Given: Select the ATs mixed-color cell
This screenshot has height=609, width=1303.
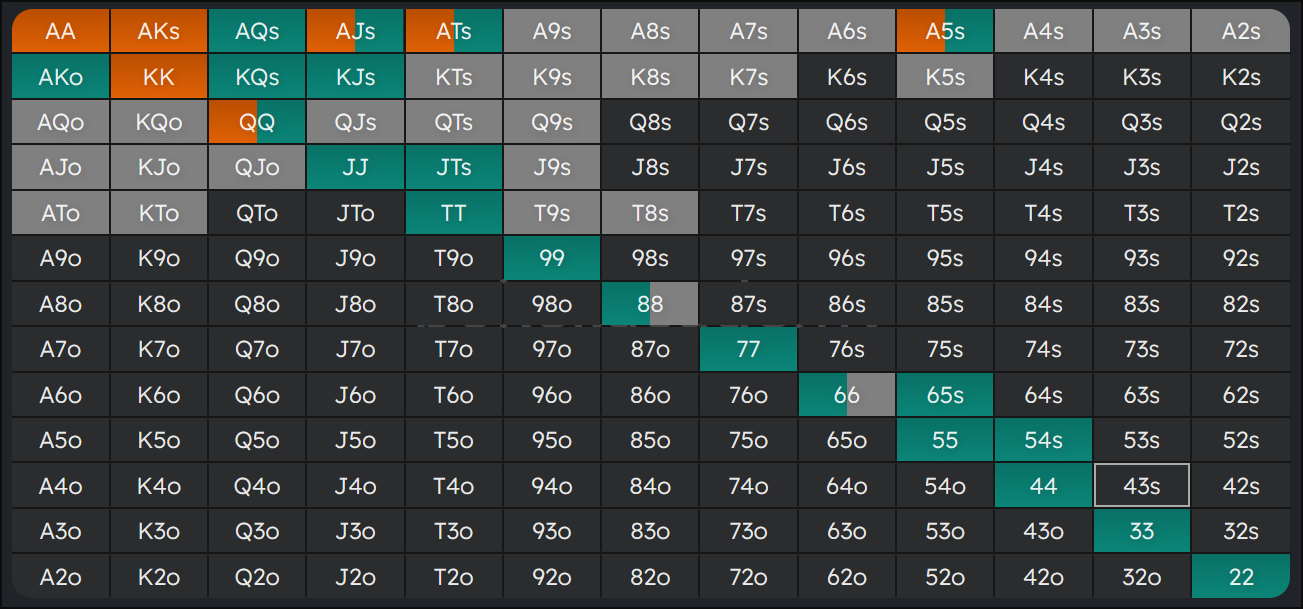Looking at the screenshot, I should point(454,31).
